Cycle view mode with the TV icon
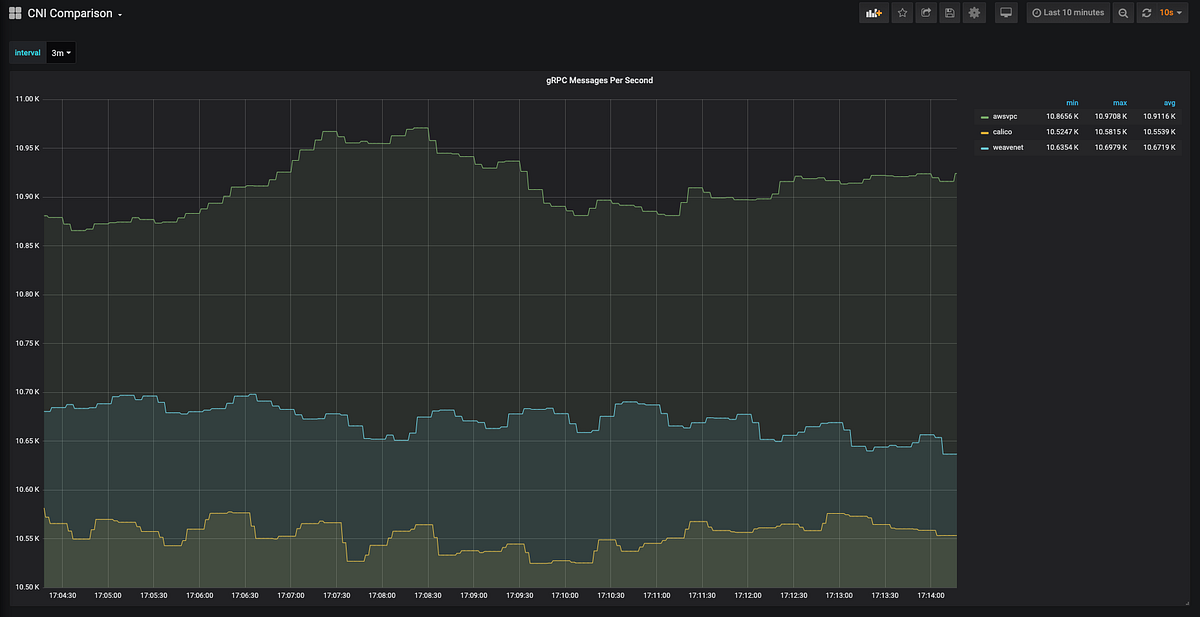The height and width of the screenshot is (617, 1200). pos(1006,12)
